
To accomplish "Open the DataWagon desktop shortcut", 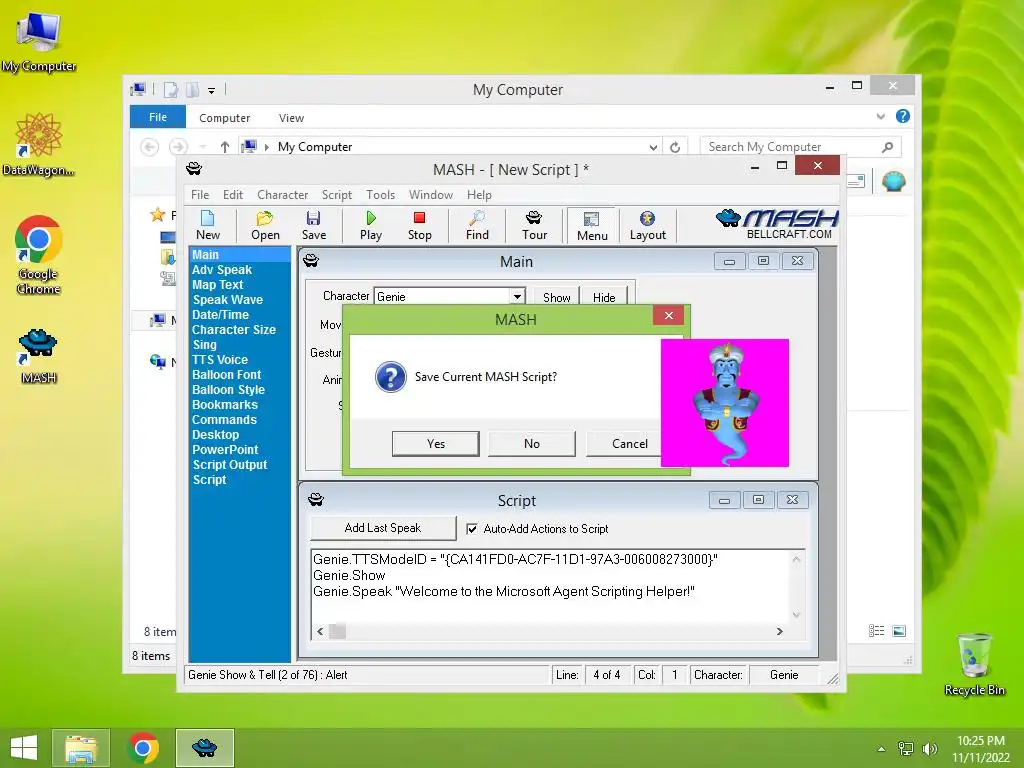I will [39, 144].
